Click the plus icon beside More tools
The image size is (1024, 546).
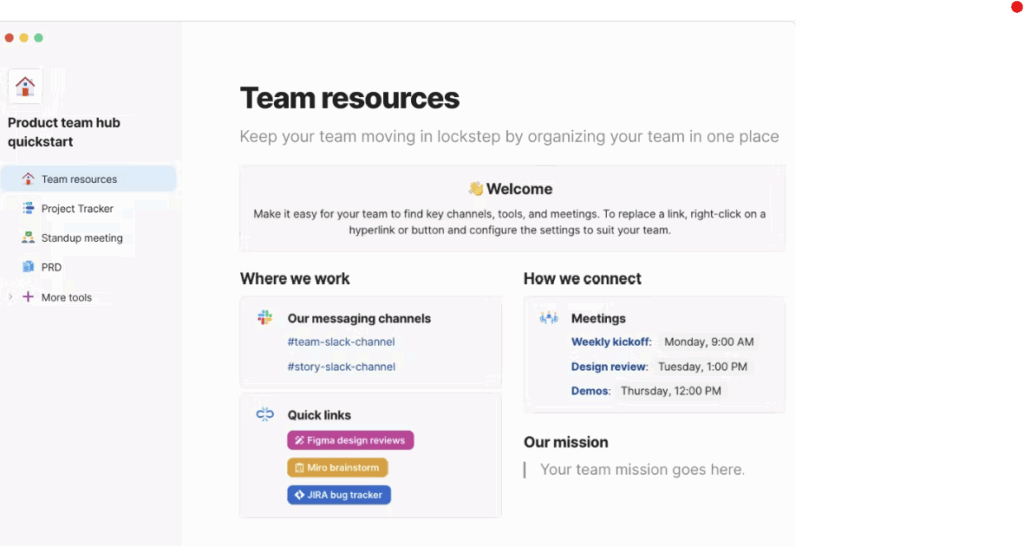point(28,297)
